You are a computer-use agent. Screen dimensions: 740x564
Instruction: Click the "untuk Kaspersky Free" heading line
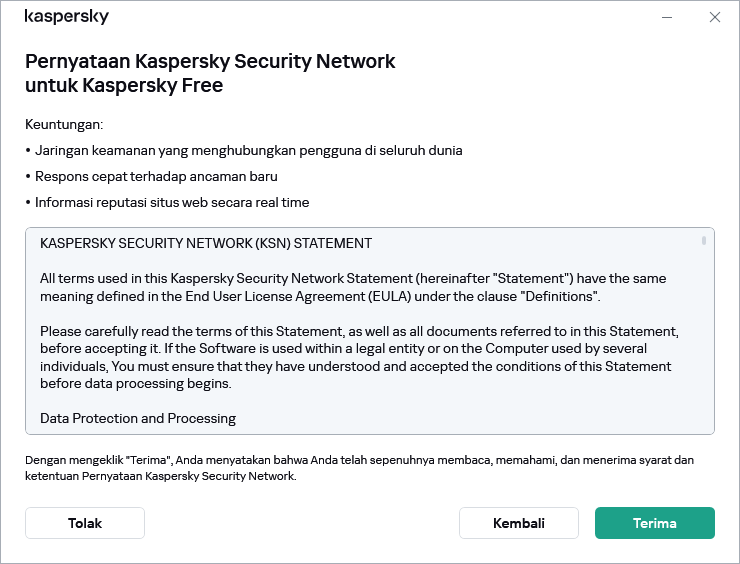point(124,86)
